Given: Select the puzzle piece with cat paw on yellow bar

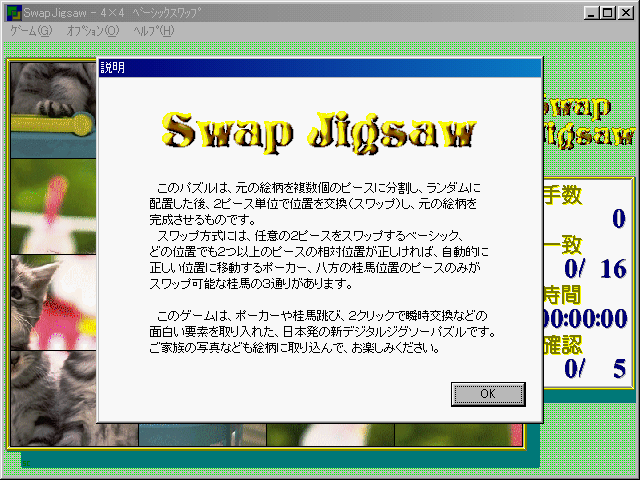Looking at the screenshot, I should (x=53, y=110).
